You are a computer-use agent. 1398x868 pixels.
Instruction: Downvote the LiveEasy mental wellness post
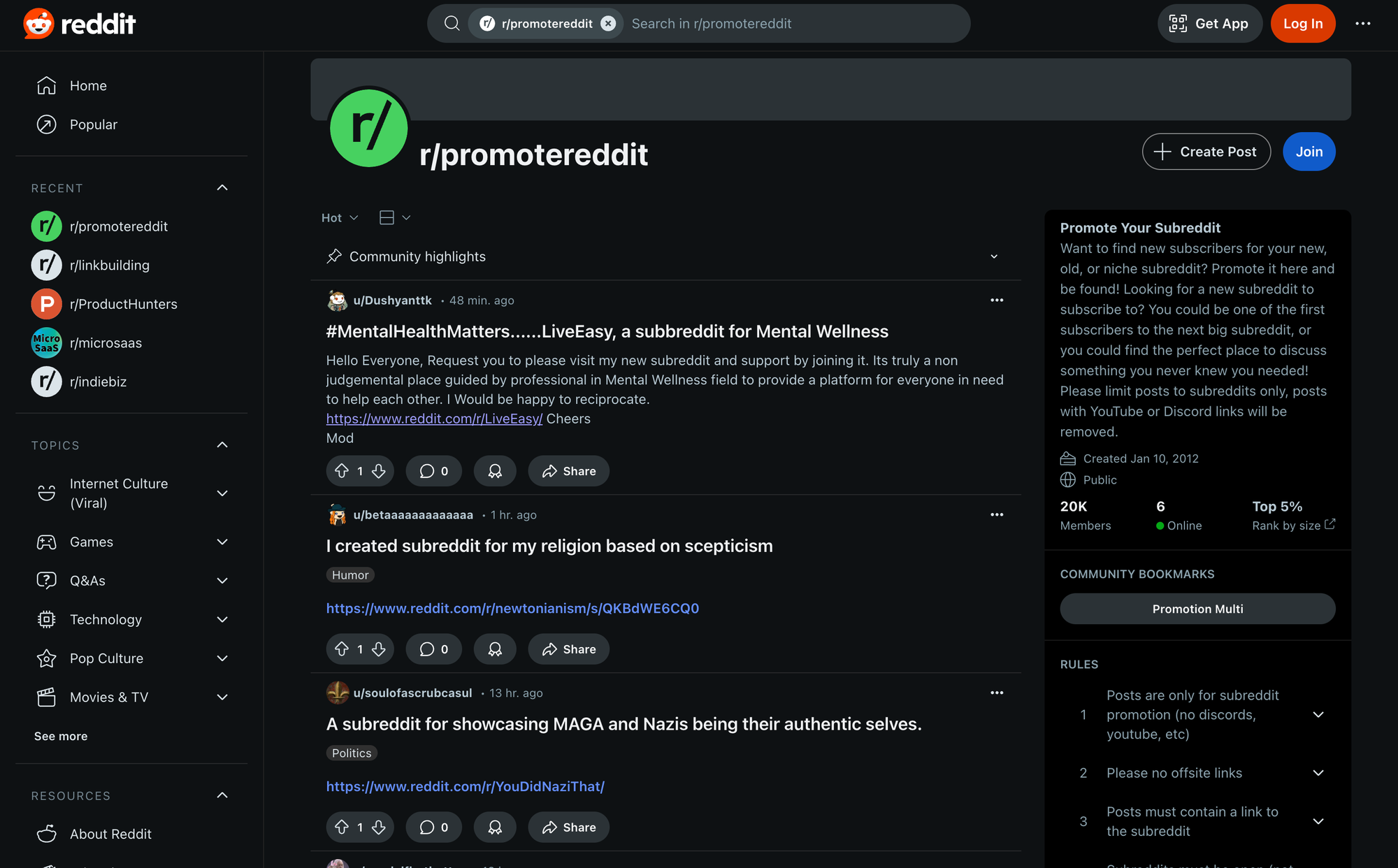379,471
